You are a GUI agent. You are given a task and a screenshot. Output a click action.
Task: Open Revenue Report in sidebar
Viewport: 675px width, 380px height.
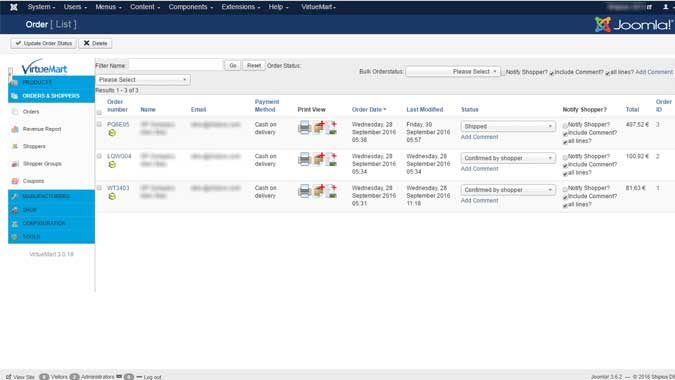[x=42, y=129]
